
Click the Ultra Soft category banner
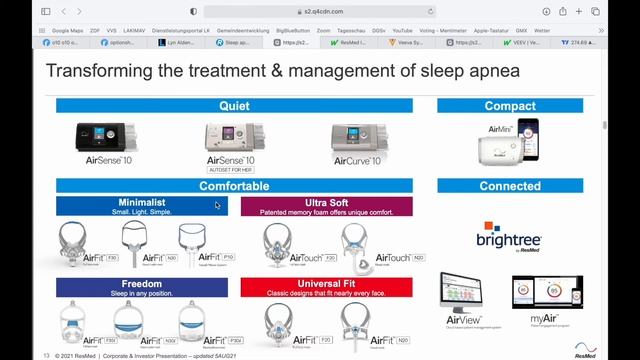point(327,206)
